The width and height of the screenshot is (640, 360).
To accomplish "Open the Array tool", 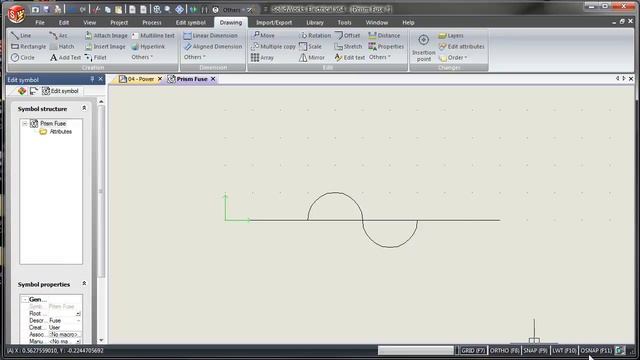I will (x=262, y=58).
